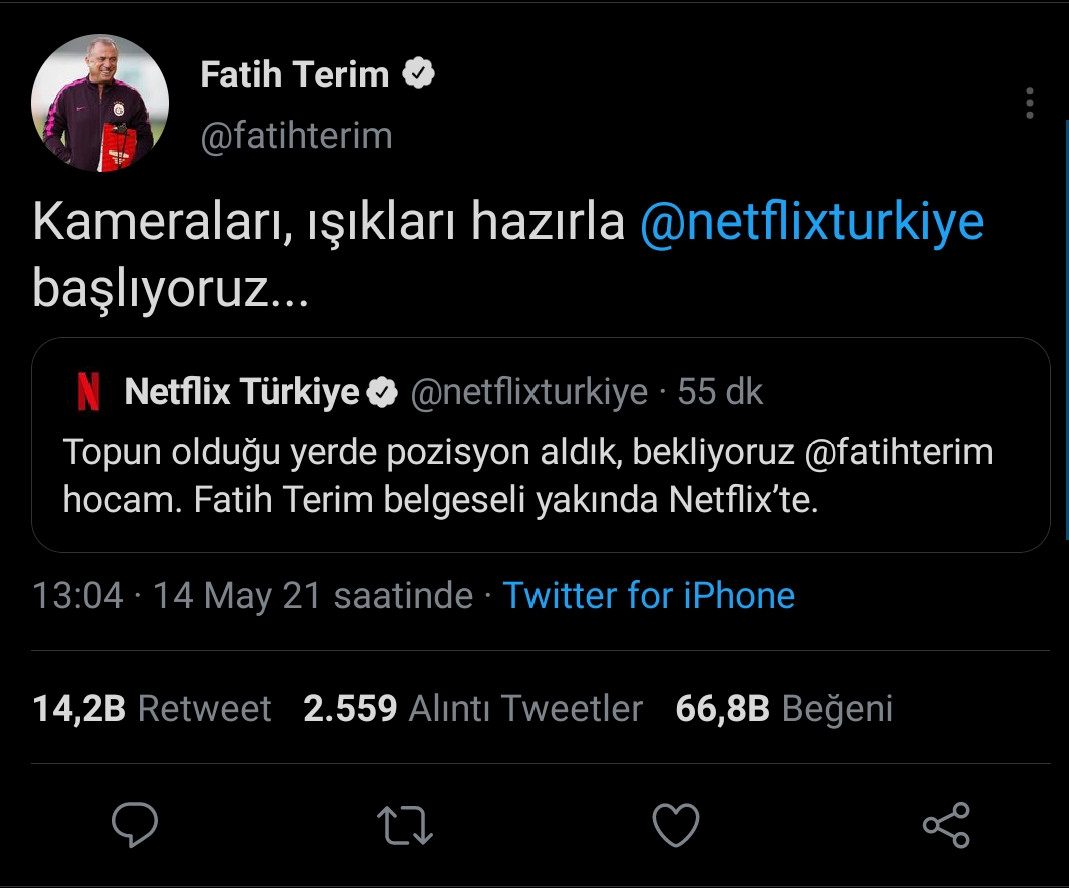1069x888 pixels.
Task: Click the Twitter for iPhone source link
Action: [649, 595]
